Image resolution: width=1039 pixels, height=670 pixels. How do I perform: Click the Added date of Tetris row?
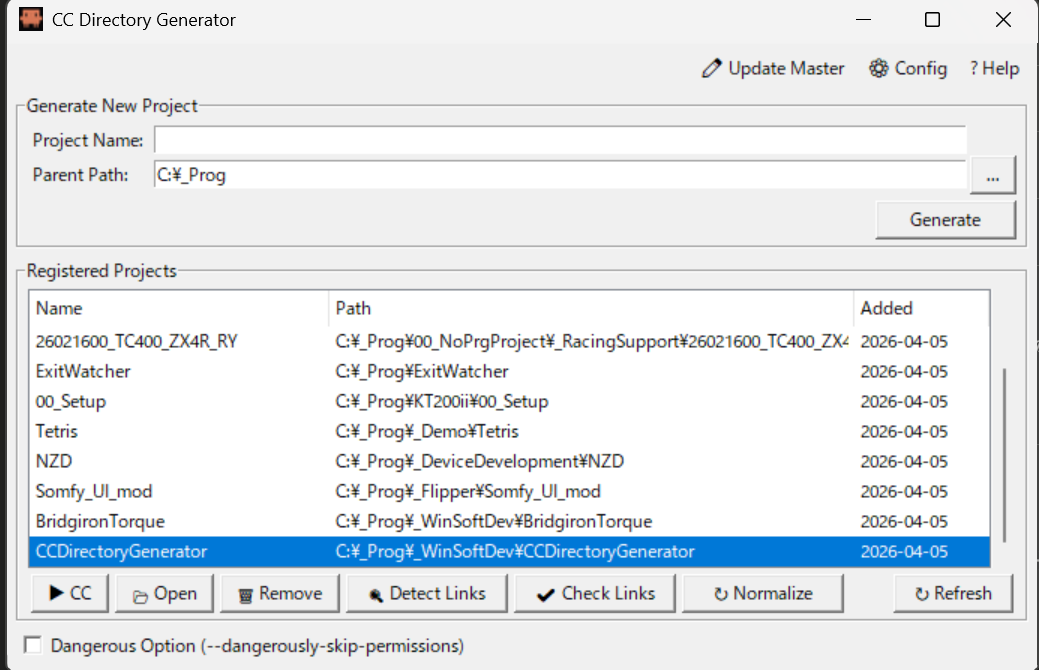click(x=904, y=431)
